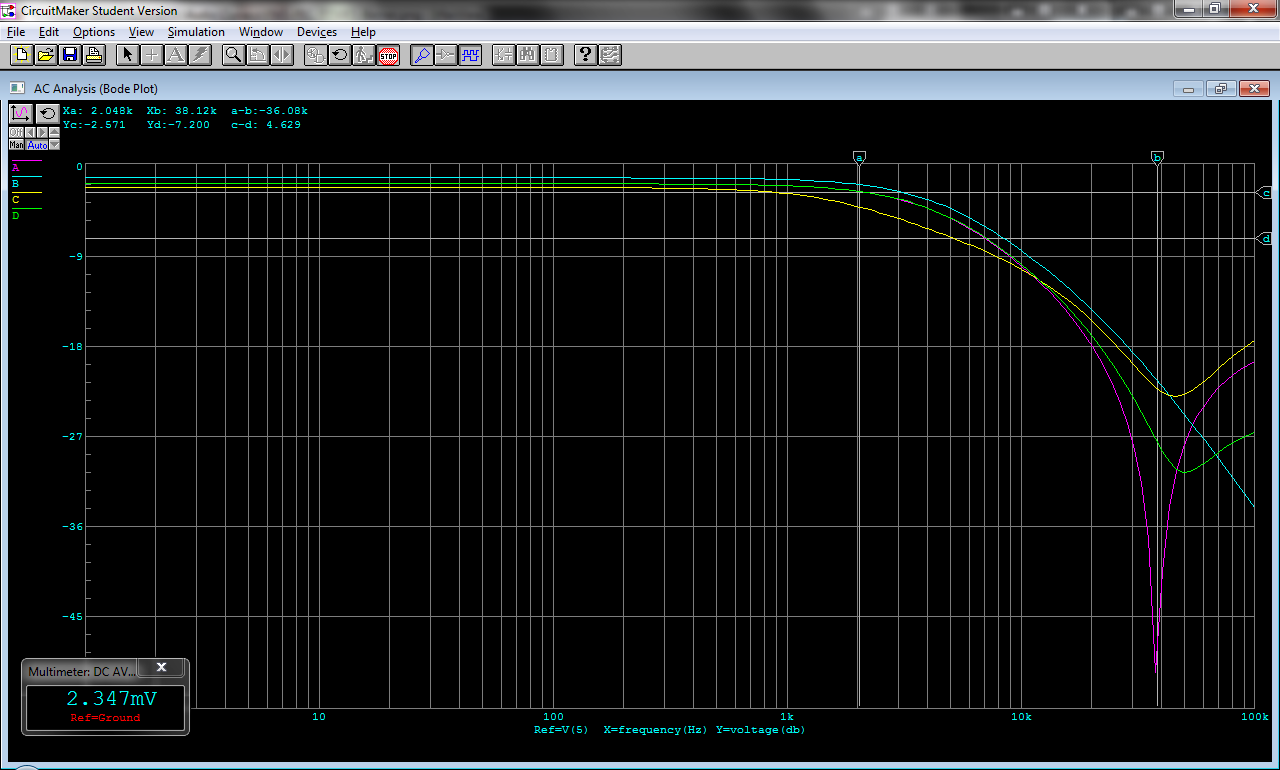Toggle the Off button in plot controls

16,132
